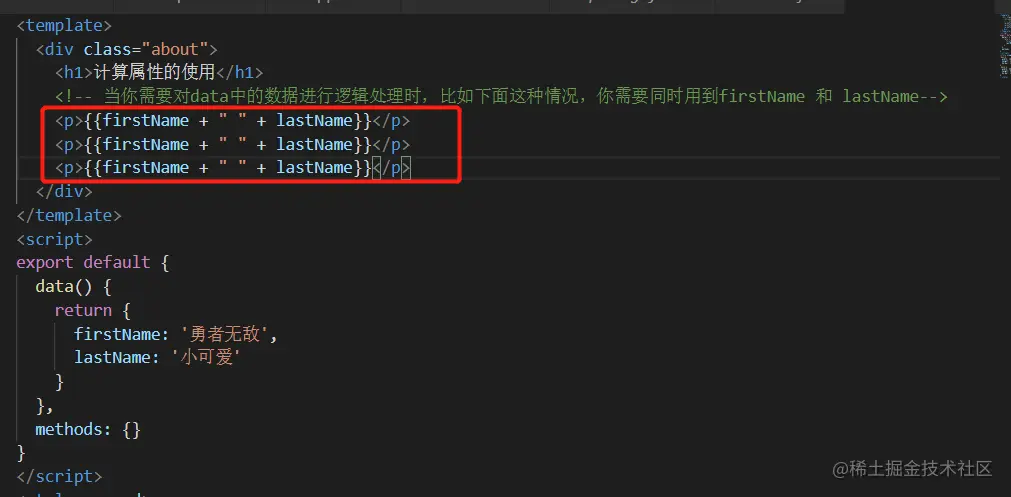The width and height of the screenshot is (1011, 497).
Task: Click firstName inside the green comment
Action: click(761, 97)
